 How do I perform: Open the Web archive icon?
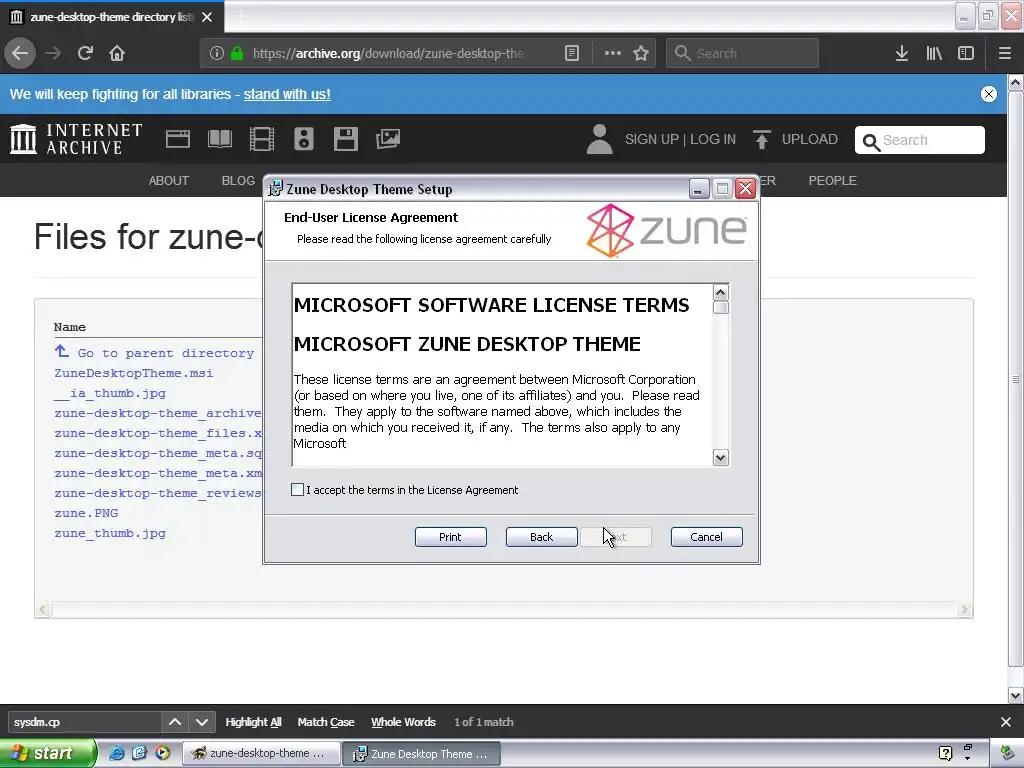(178, 139)
